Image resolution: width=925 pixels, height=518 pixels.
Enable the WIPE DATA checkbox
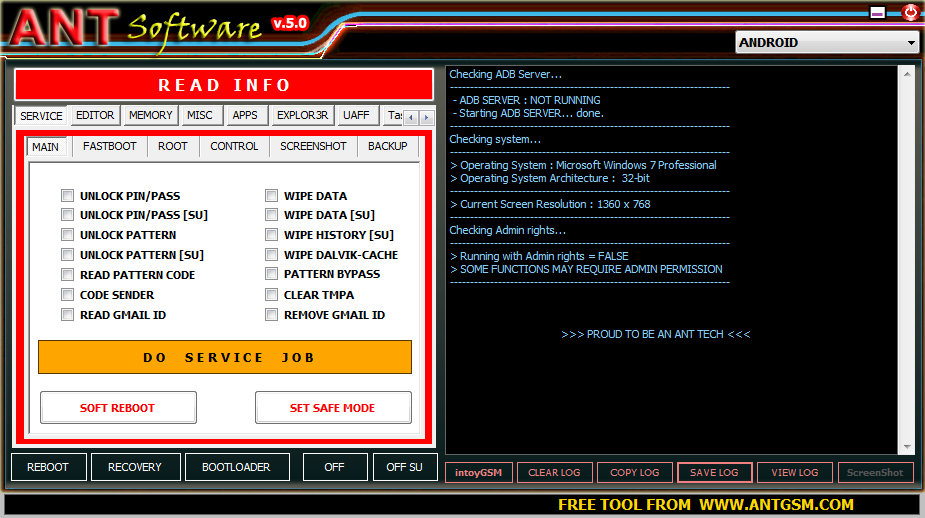(271, 195)
